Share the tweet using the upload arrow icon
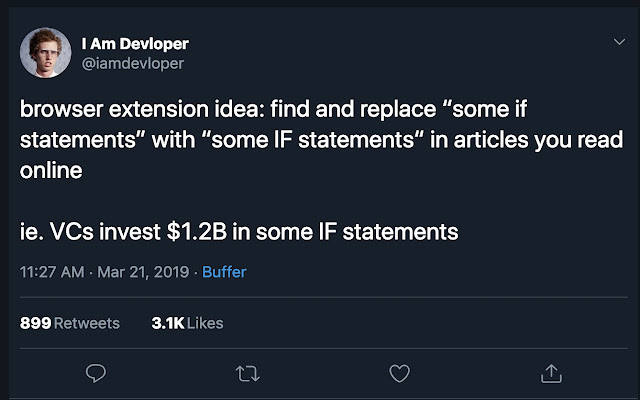This screenshot has width=640, height=400. (x=550, y=373)
